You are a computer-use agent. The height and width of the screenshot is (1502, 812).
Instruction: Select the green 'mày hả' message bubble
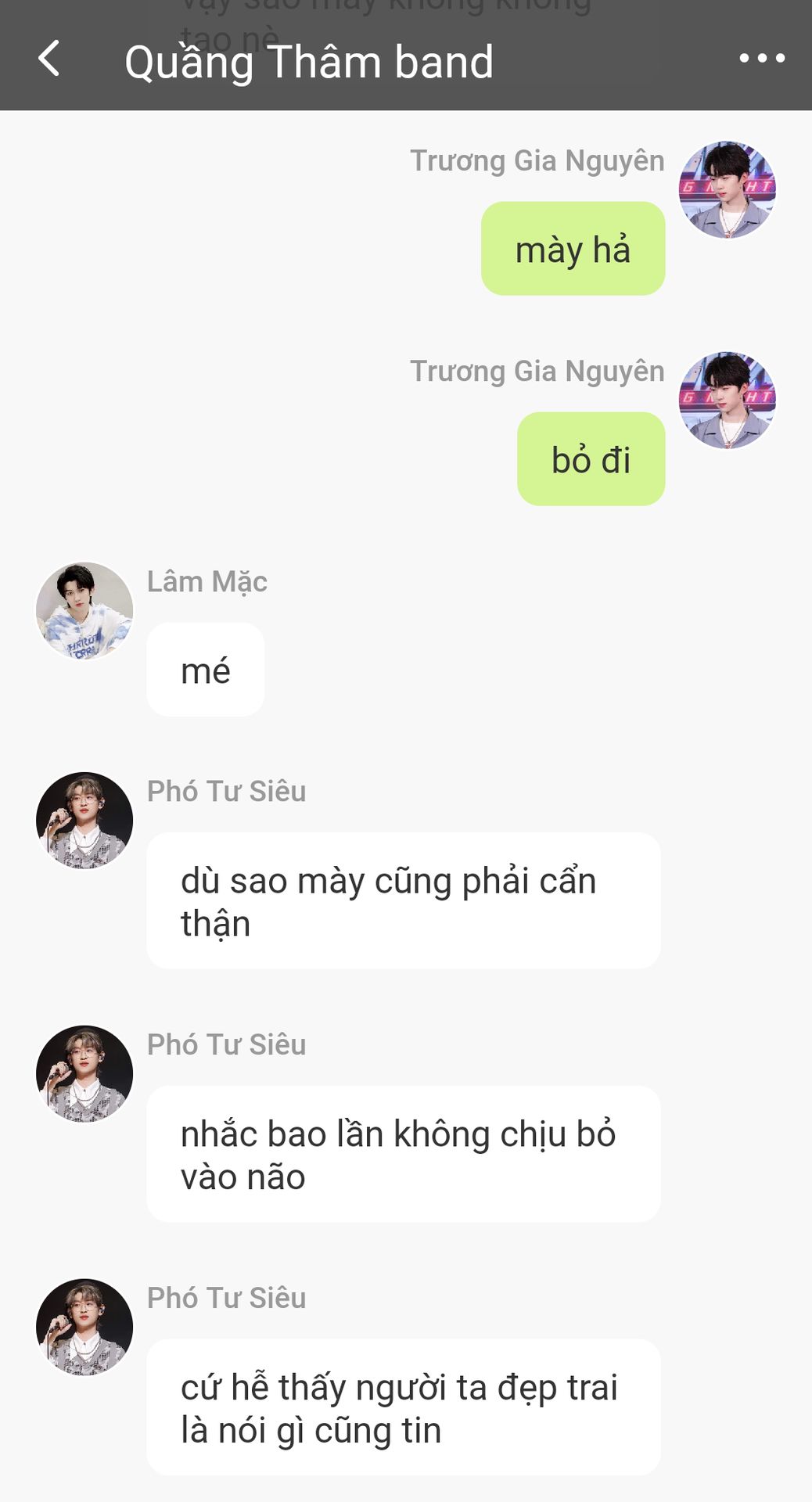click(573, 249)
